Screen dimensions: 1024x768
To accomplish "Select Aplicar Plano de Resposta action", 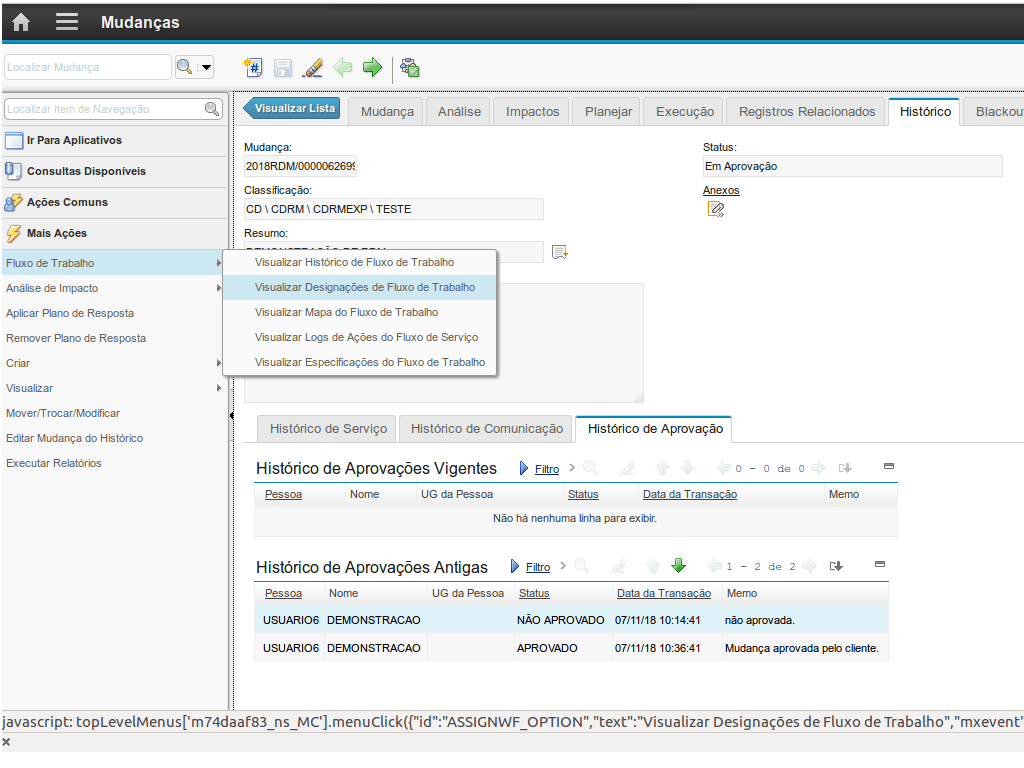I will click(x=70, y=313).
